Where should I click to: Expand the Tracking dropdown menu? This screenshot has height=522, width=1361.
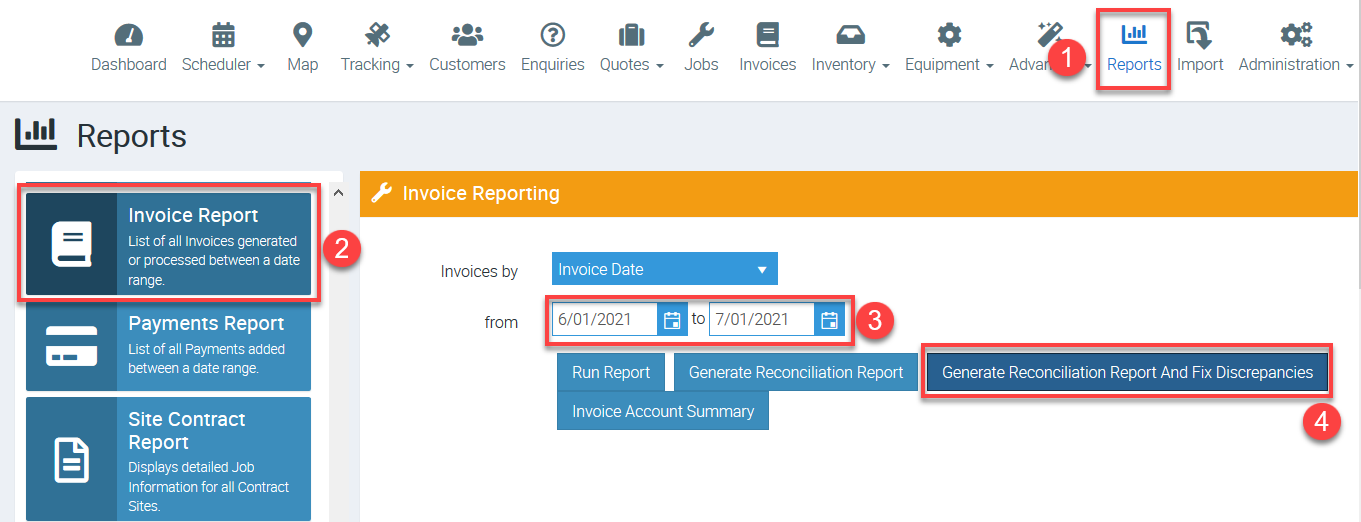click(376, 64)
